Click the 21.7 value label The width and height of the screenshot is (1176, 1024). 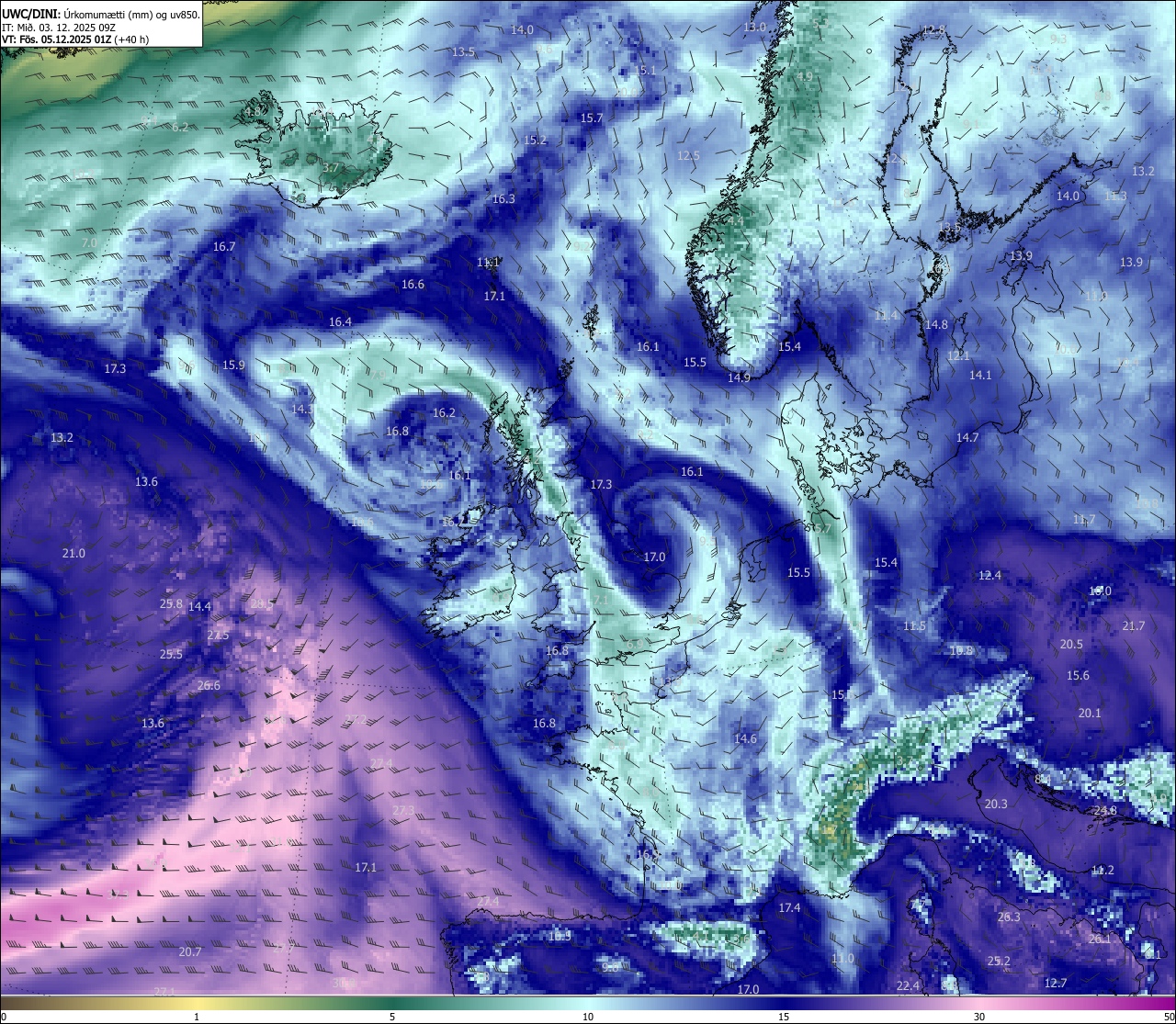click(1134, 625)
